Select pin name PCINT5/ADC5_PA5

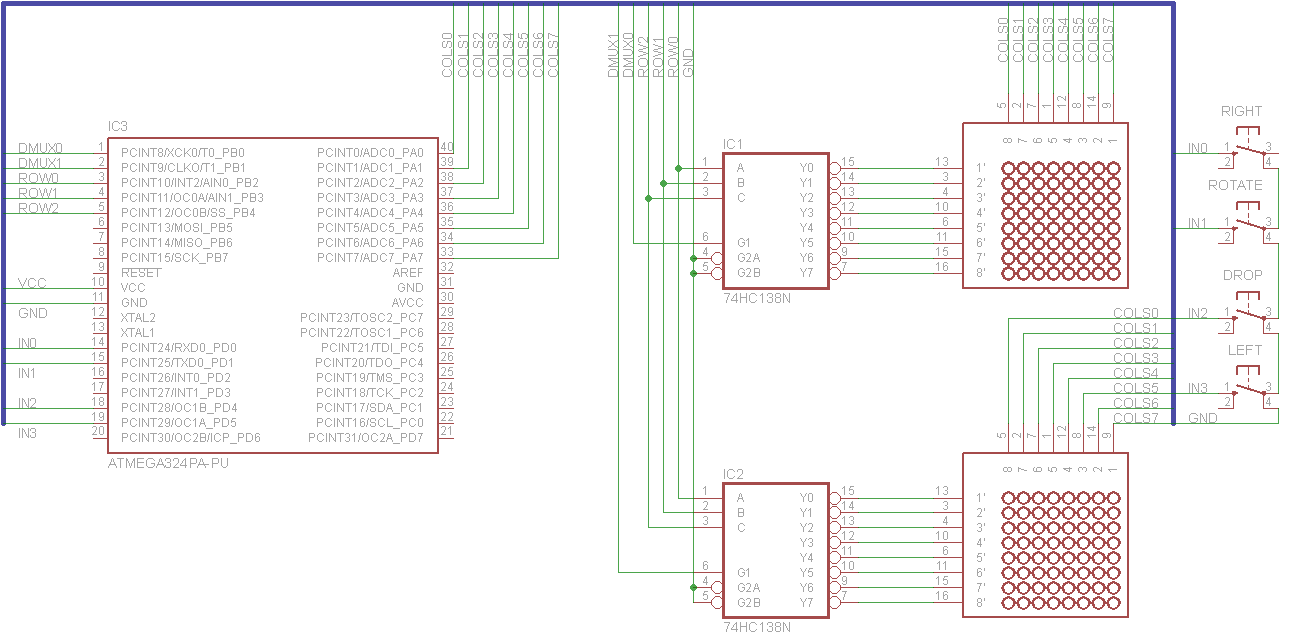click(370, 227)
